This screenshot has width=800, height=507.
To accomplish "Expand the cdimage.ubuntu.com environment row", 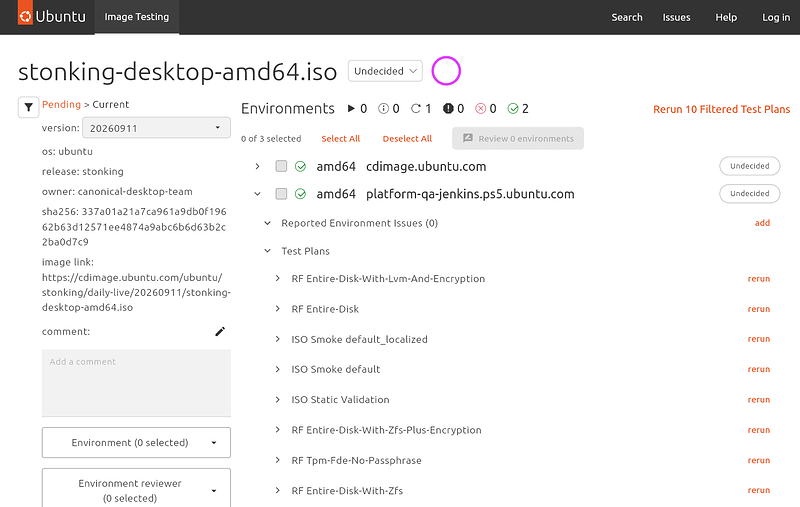I will (x=257, y=166).
